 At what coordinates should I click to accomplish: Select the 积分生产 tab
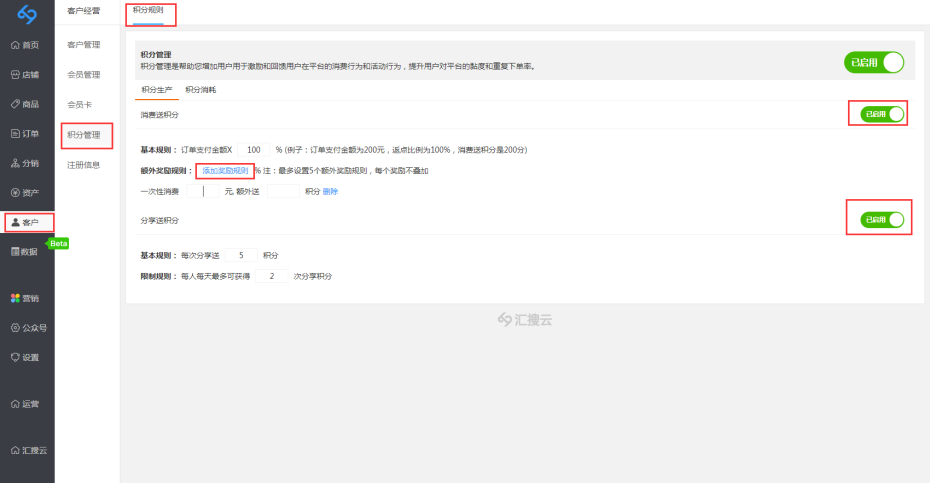157,90
